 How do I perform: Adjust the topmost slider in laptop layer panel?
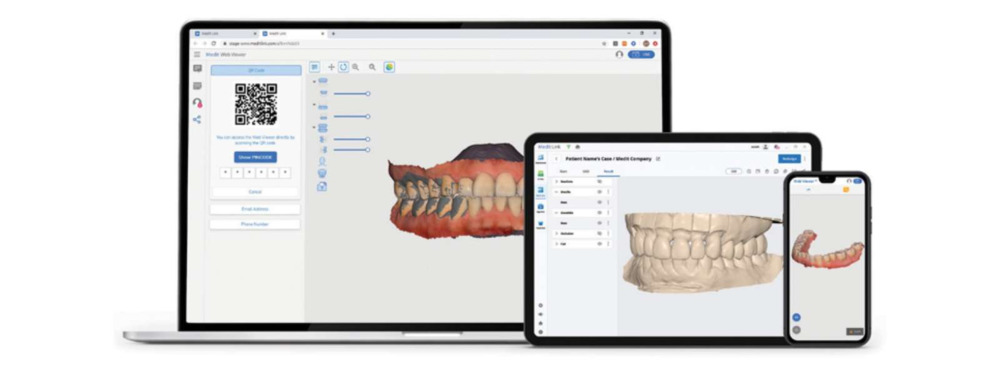click(351, 94)
